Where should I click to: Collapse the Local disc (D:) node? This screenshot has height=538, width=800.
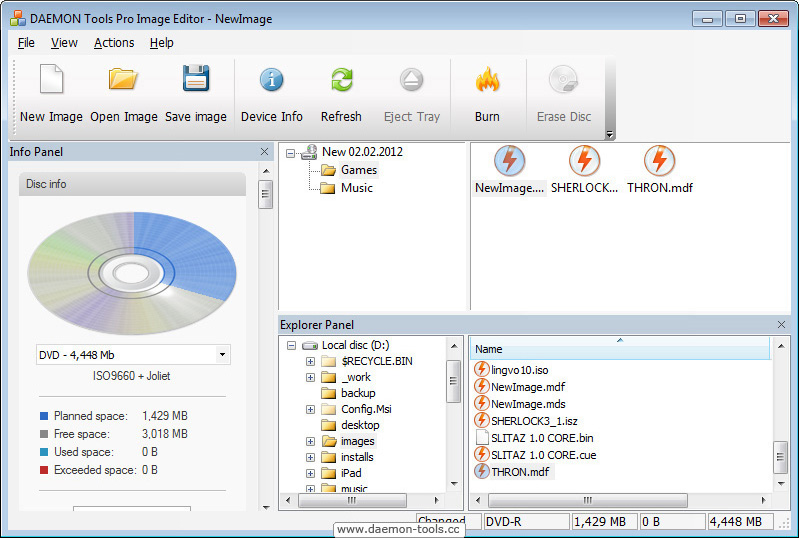tap(291, 346)
